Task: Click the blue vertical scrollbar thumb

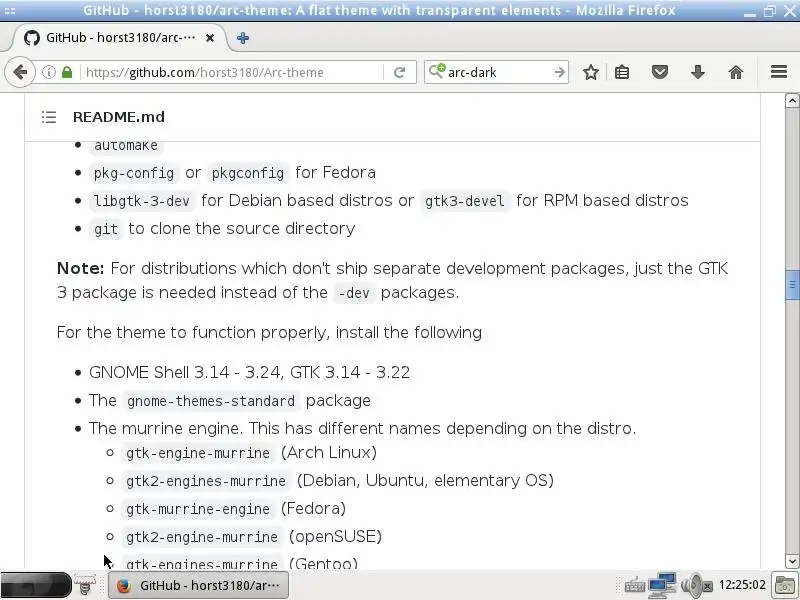Action: click(x=792, y=285)
